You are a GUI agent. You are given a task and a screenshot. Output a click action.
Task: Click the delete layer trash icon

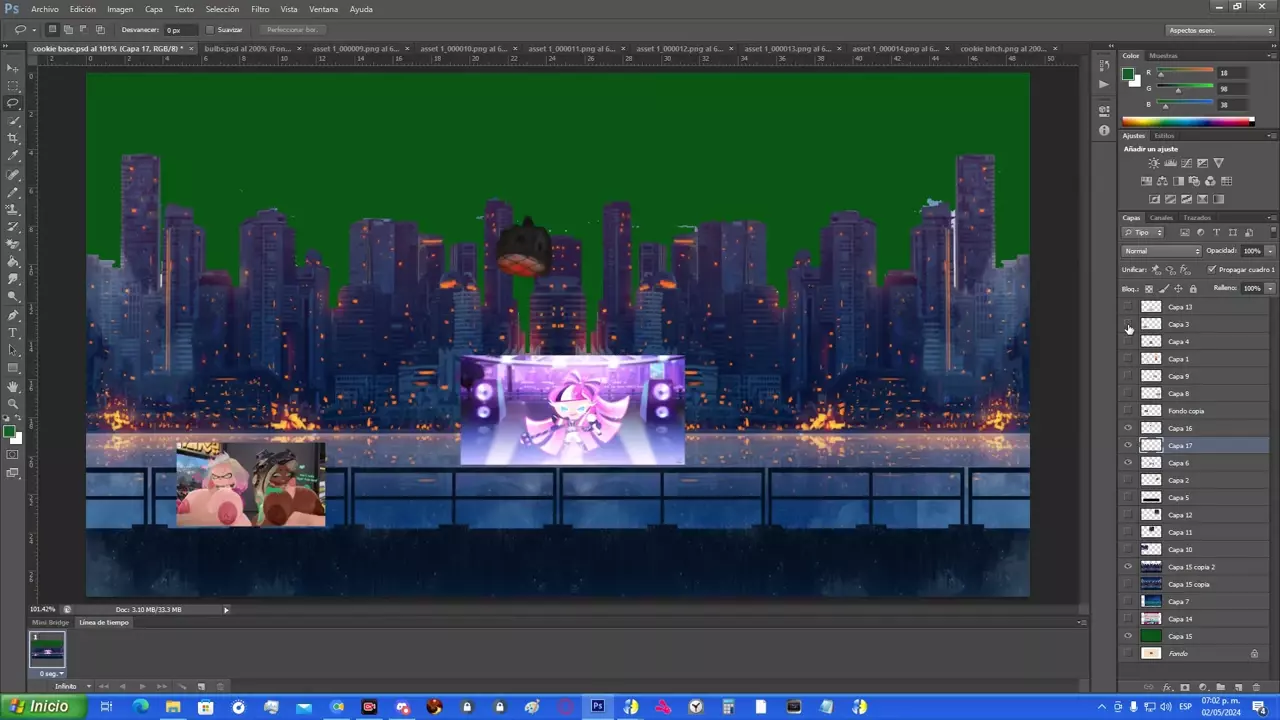(1257, 688)
